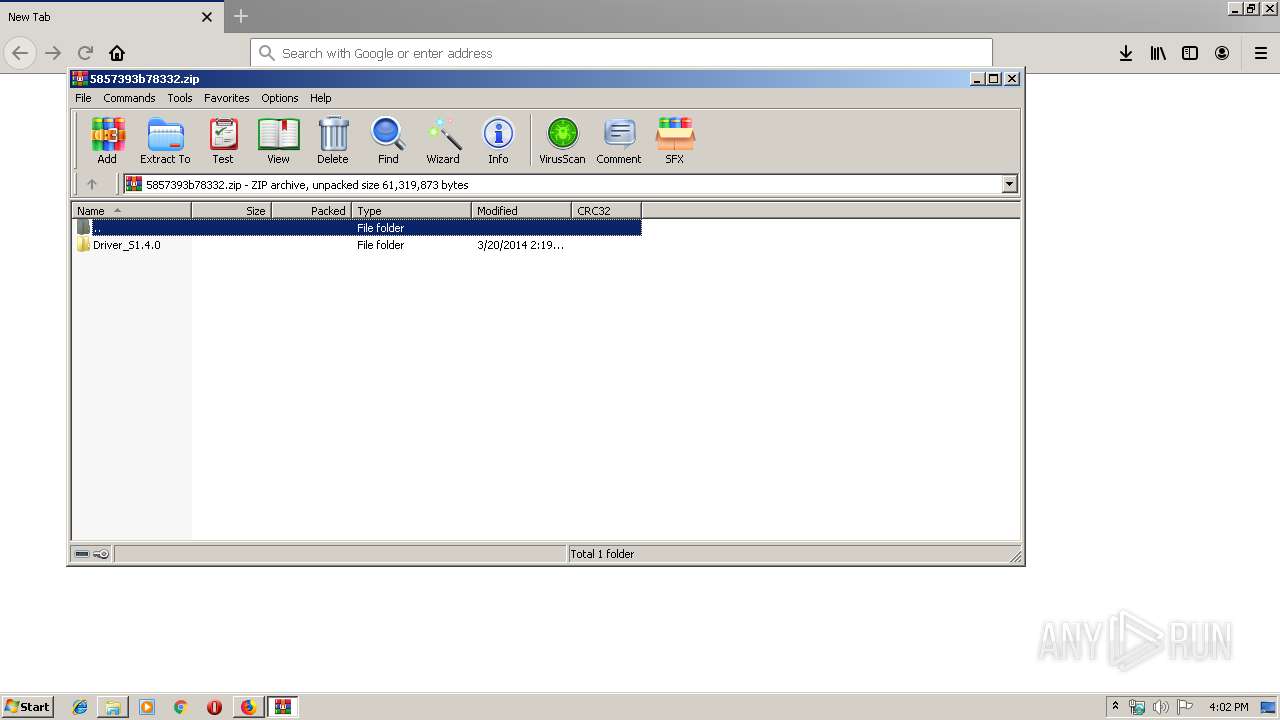Viewport: 1280px width, 720px height.
Task: Select the New Tab browser tab
Action: (110, 17)
